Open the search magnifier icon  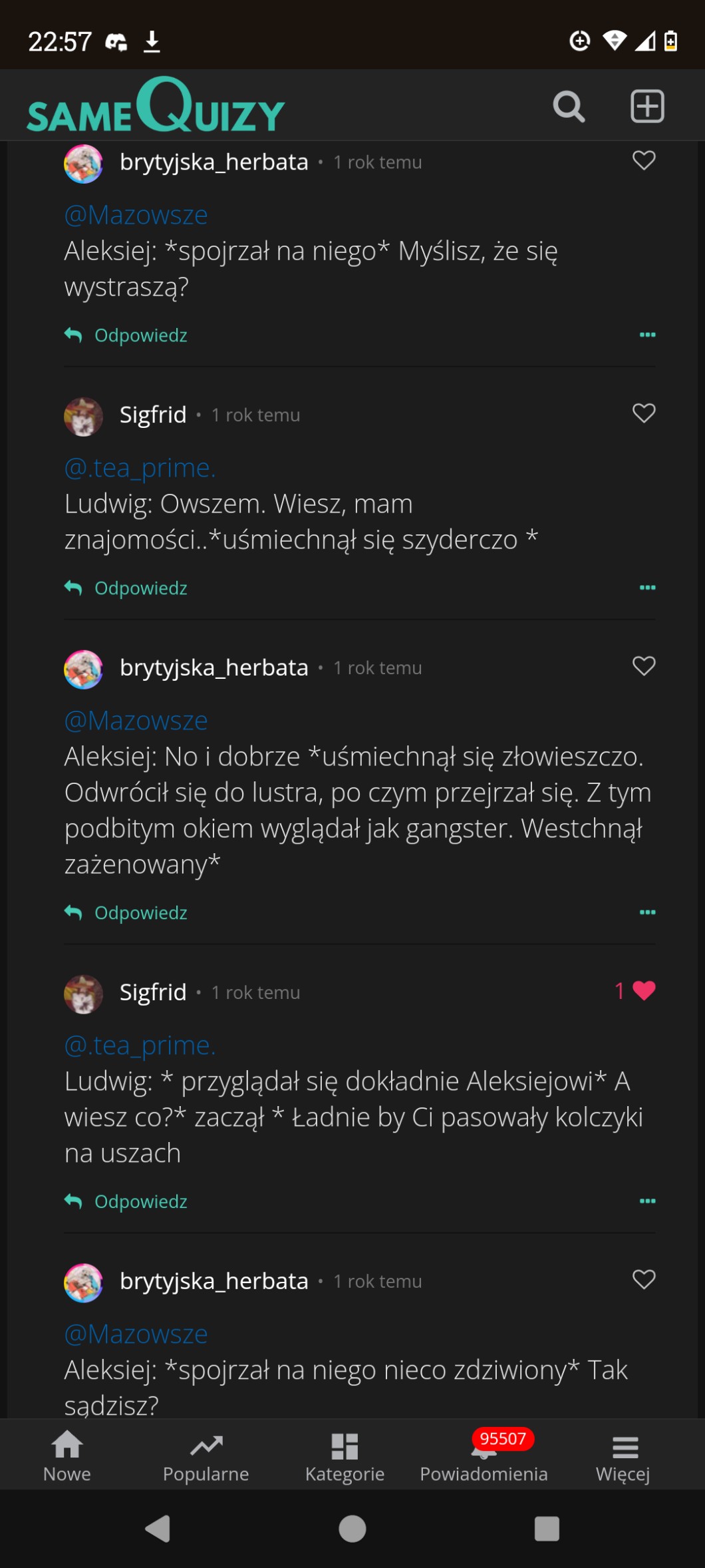569,106
